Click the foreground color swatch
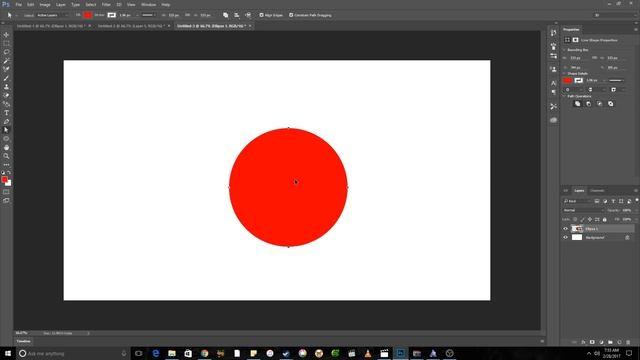Image resolution: width=640 pixels, height=360 pixels. coord(4,179)
